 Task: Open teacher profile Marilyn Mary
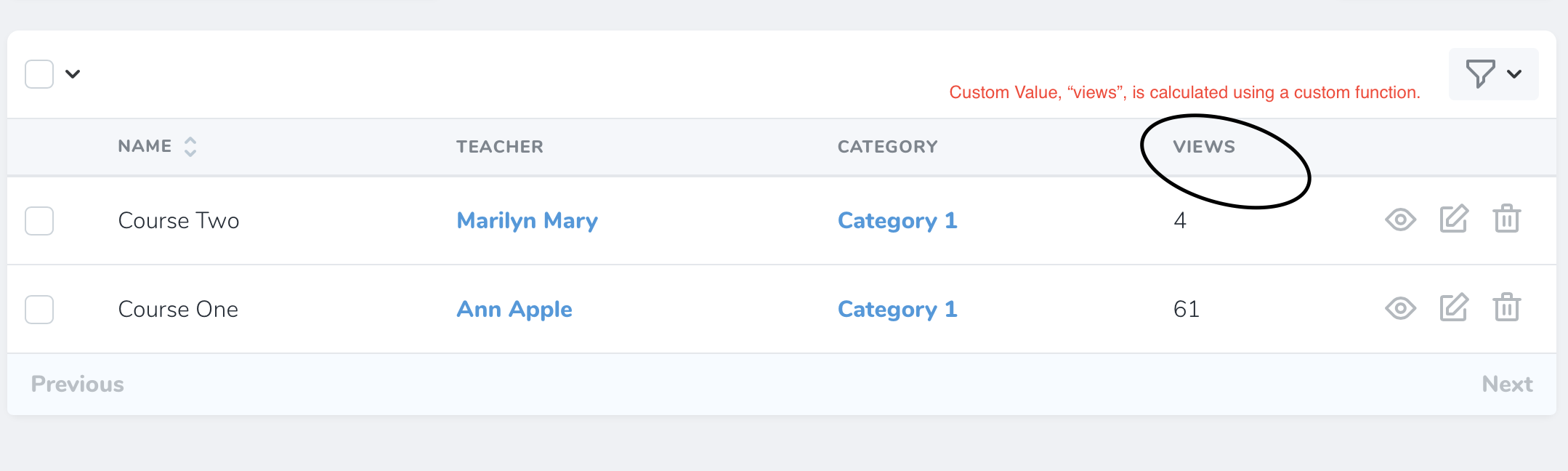tap(527, 220)
